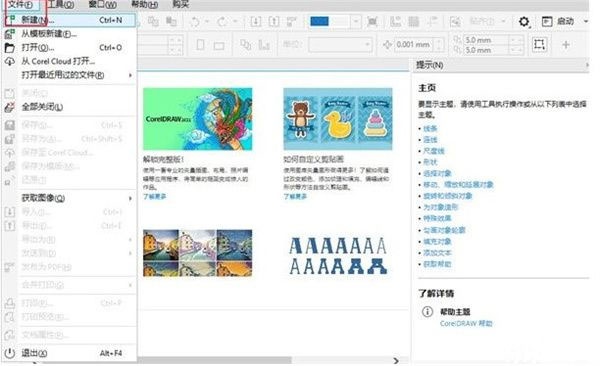Open the 特殊效果 hint topic link
The image size is (600, 366).
tap(437, 219)
